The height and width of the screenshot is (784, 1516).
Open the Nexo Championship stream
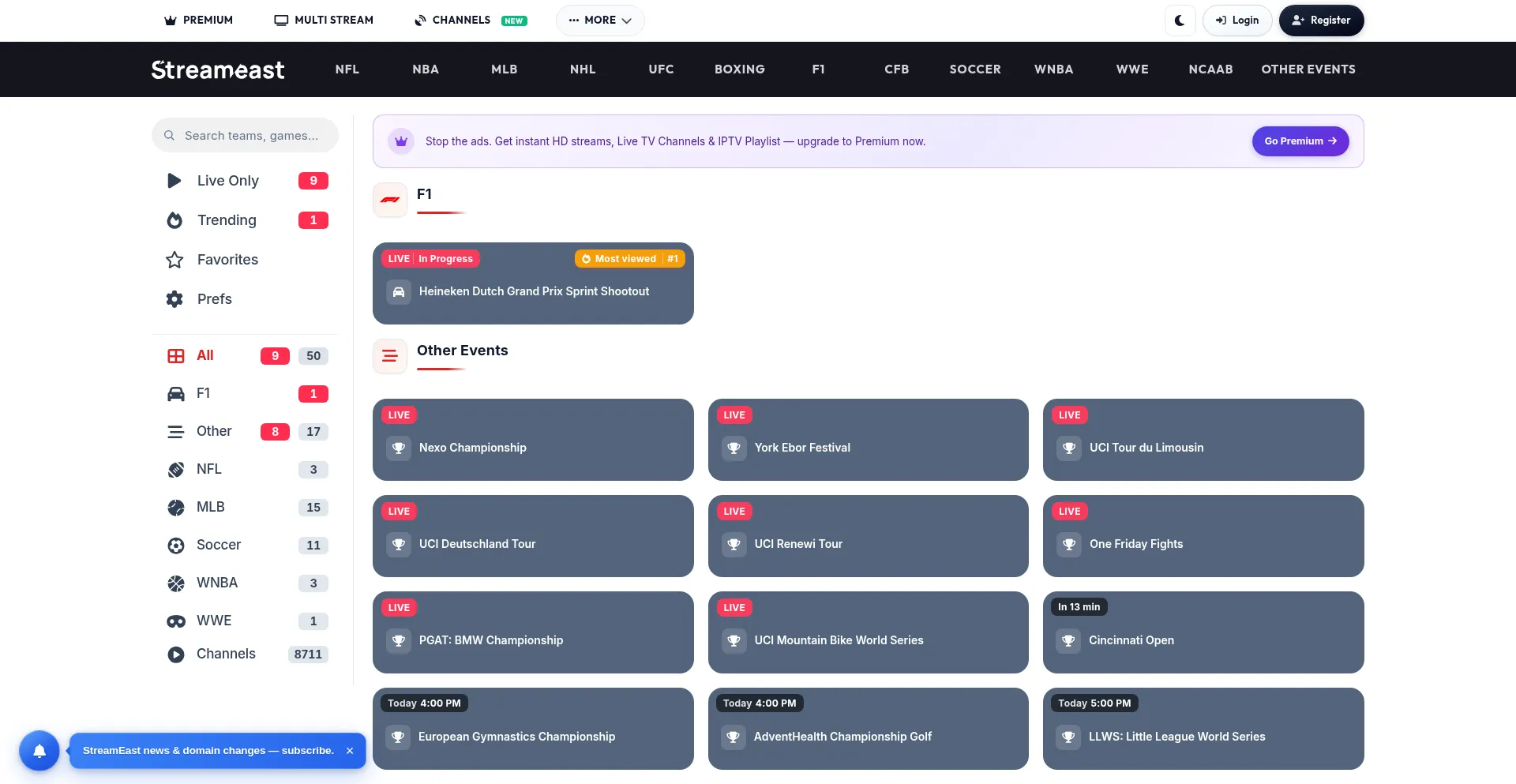[x=533, y=440]
